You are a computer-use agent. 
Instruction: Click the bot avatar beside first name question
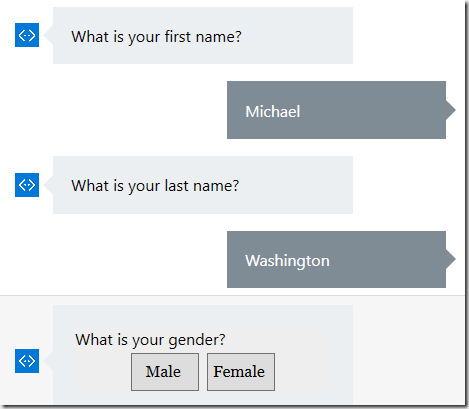coord(27,35)
